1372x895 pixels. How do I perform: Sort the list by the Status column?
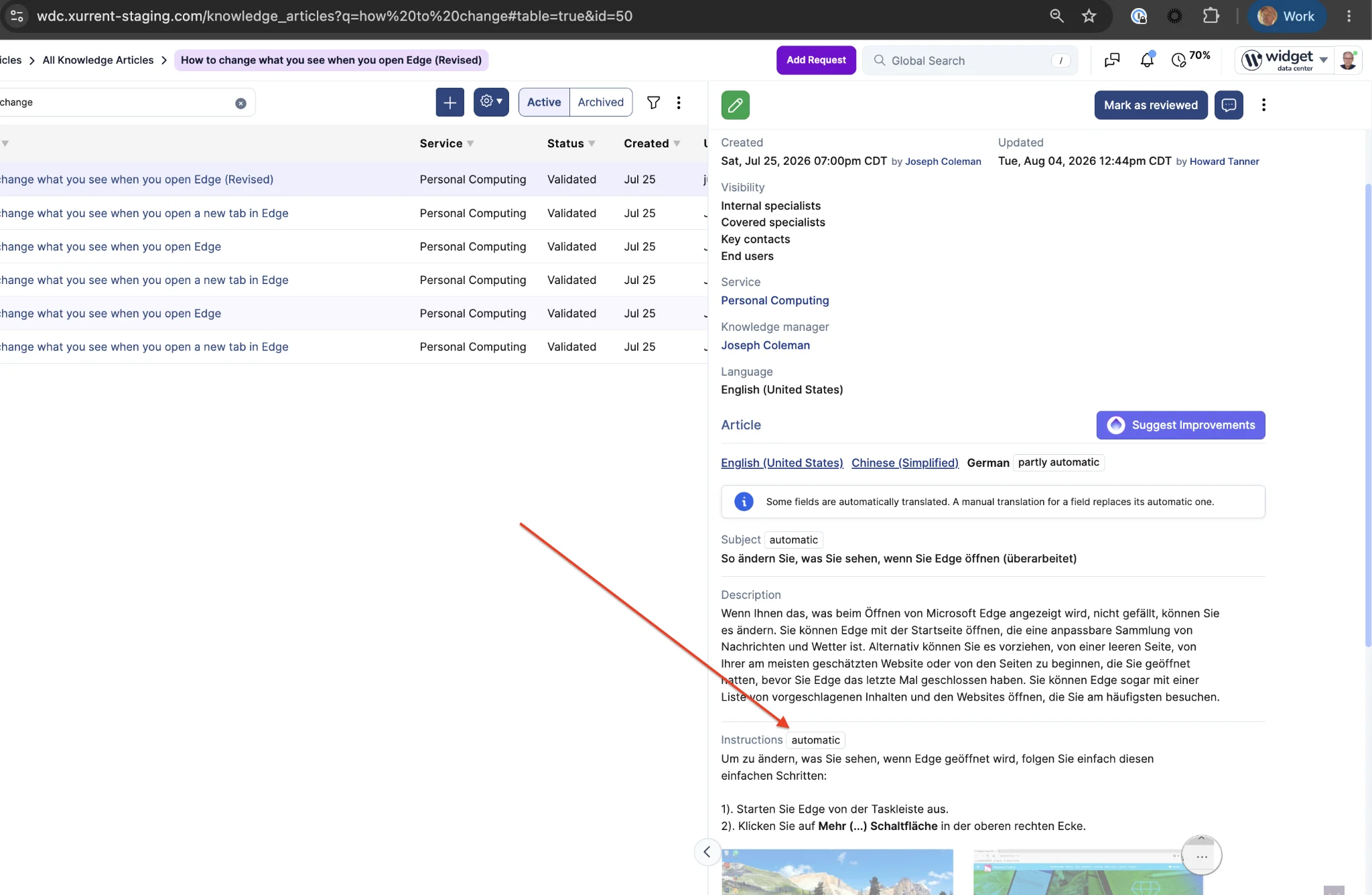571,143
